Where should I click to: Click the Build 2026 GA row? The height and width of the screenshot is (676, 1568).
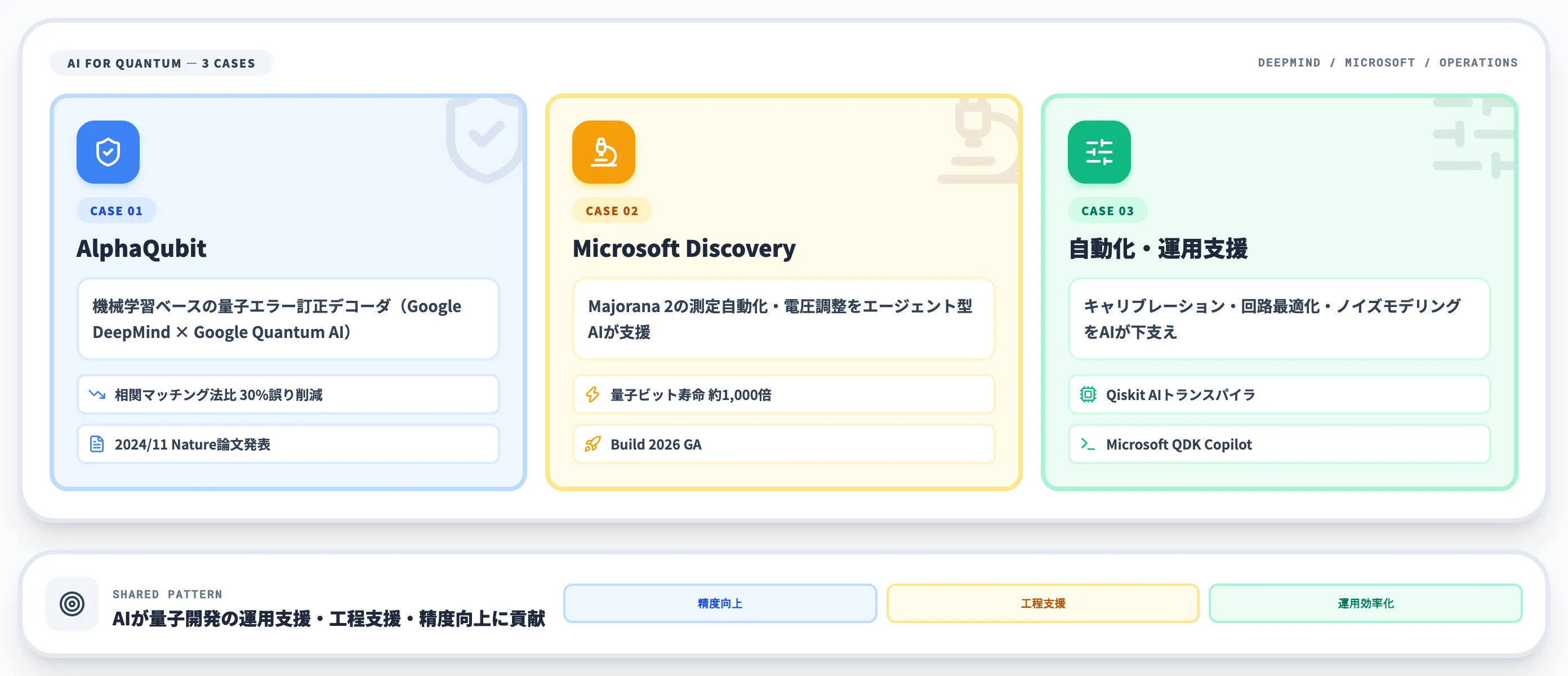[783, 444]
